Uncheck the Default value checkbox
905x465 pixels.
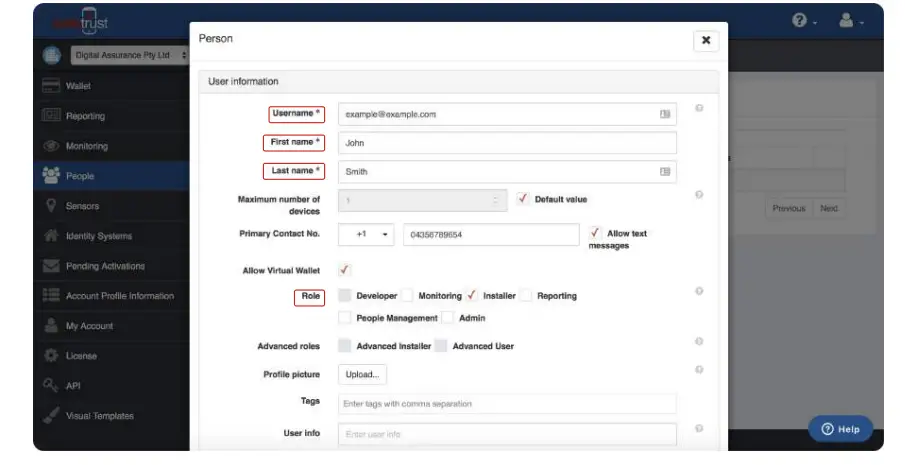tap(523, 199)
